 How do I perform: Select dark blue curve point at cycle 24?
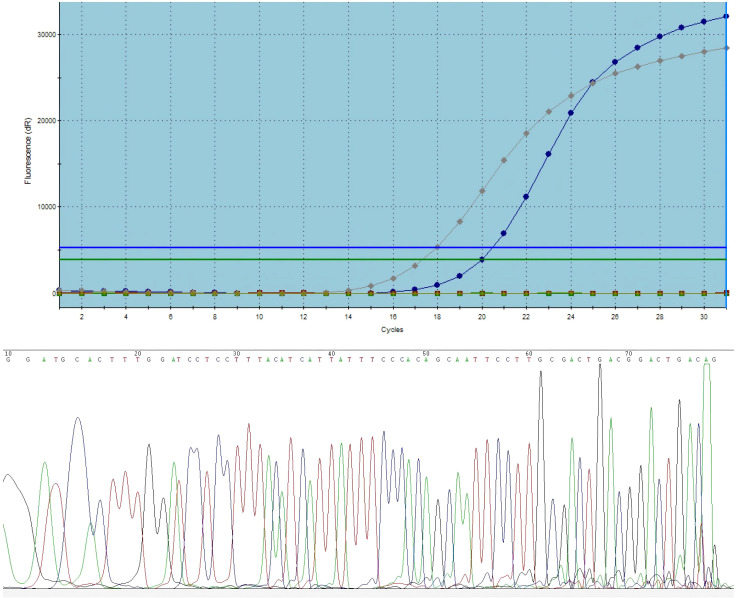[571, 113]
